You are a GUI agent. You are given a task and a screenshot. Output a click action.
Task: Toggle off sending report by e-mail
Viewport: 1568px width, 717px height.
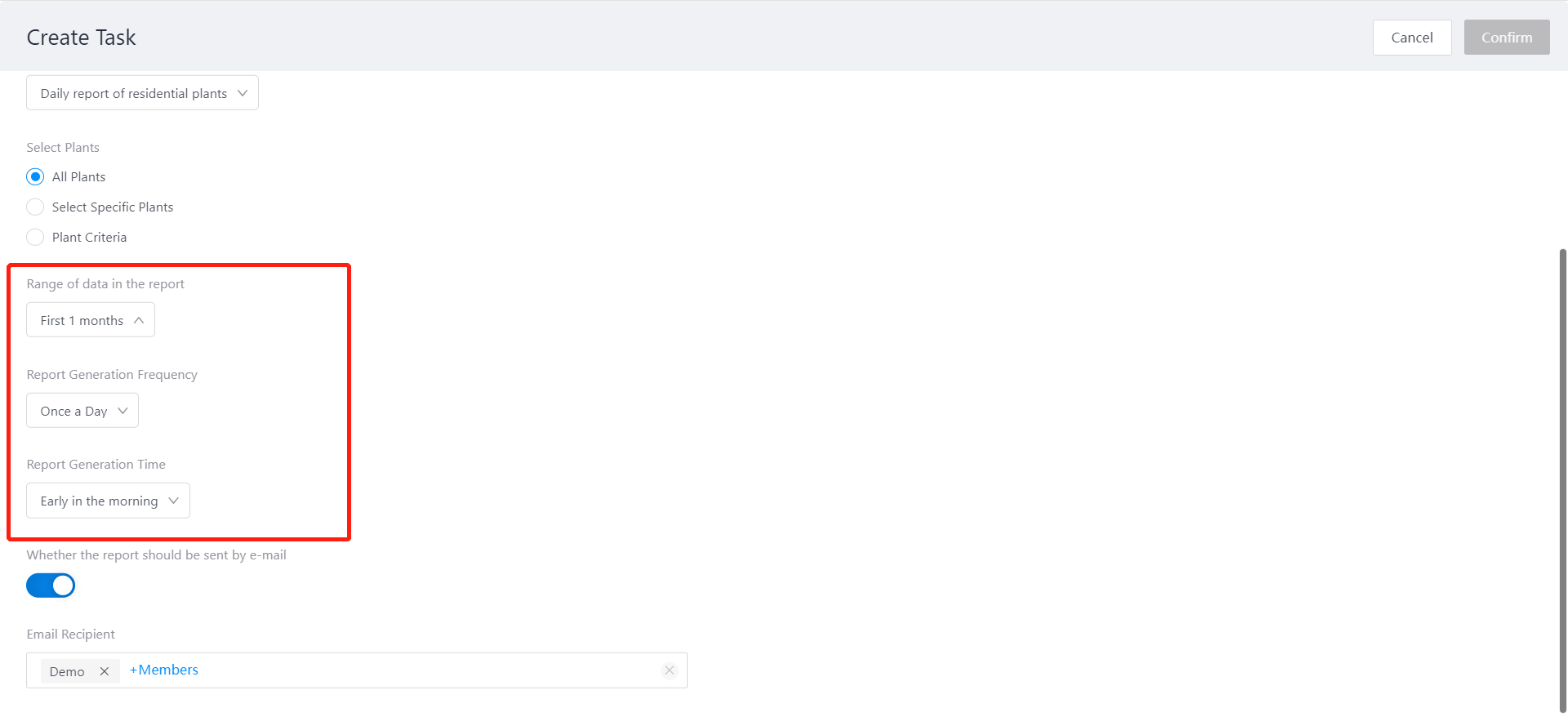coord(51,586)
